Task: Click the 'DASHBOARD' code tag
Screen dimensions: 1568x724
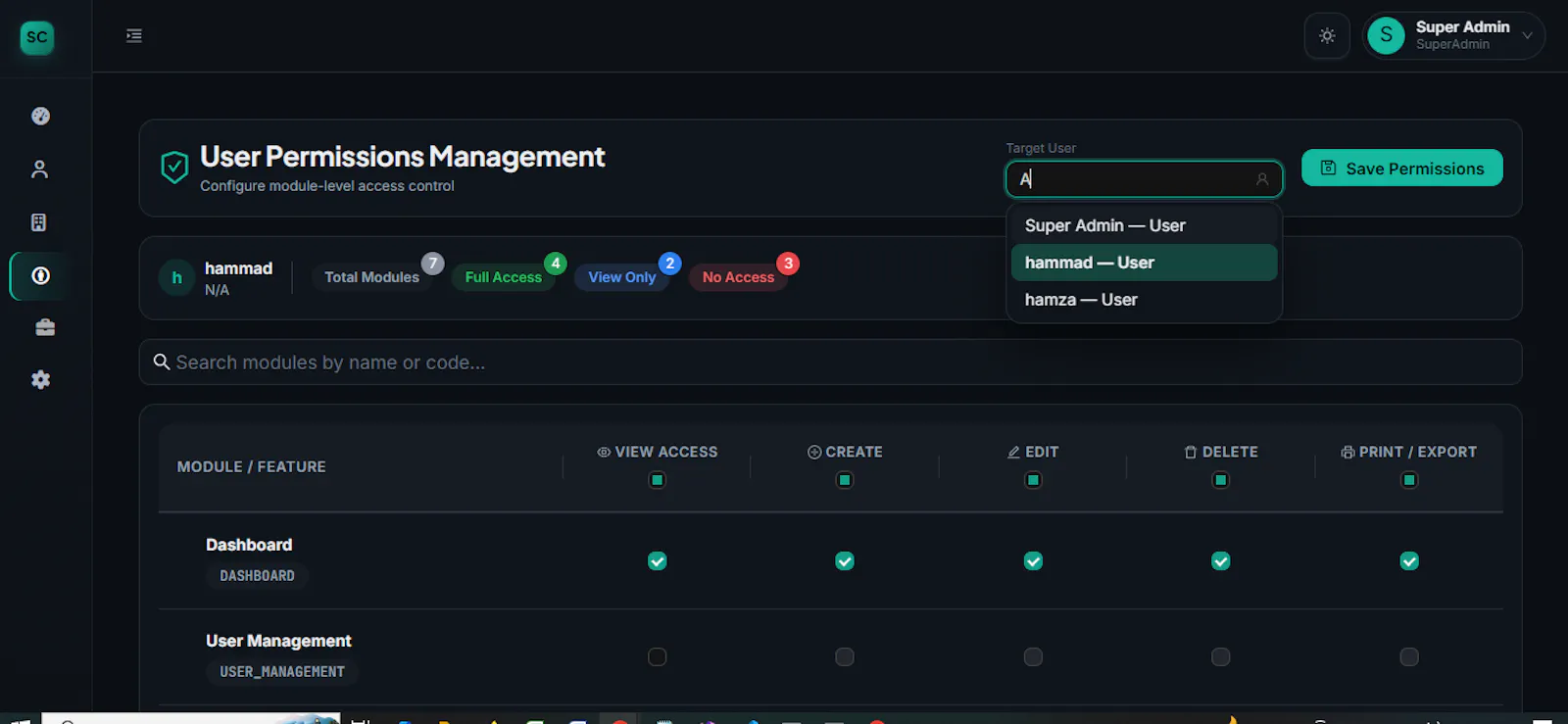Action: coord(257,576)
